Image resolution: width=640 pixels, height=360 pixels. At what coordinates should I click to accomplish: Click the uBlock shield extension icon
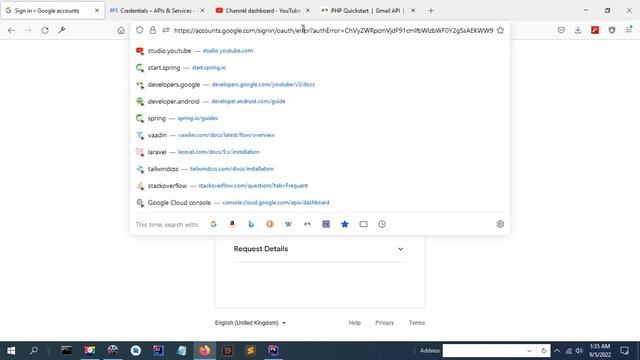pos(612,30)
